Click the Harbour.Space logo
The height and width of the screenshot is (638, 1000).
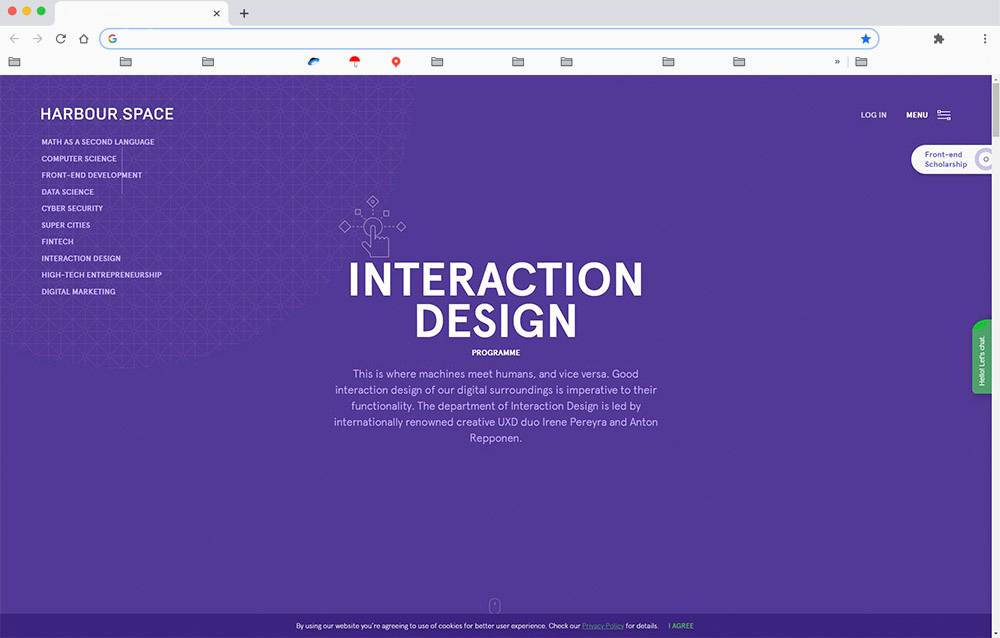(107, 114)
